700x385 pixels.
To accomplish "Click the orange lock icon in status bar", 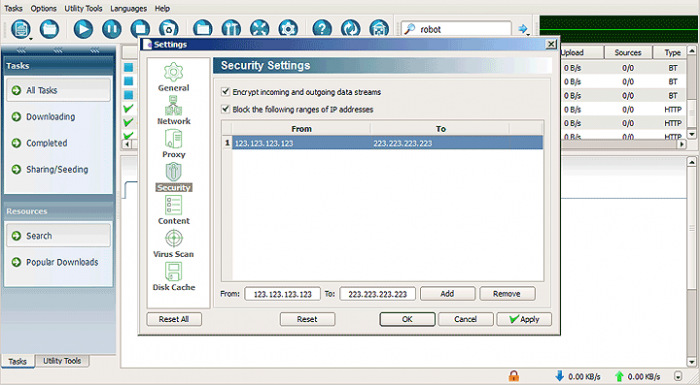I will 514,376.
